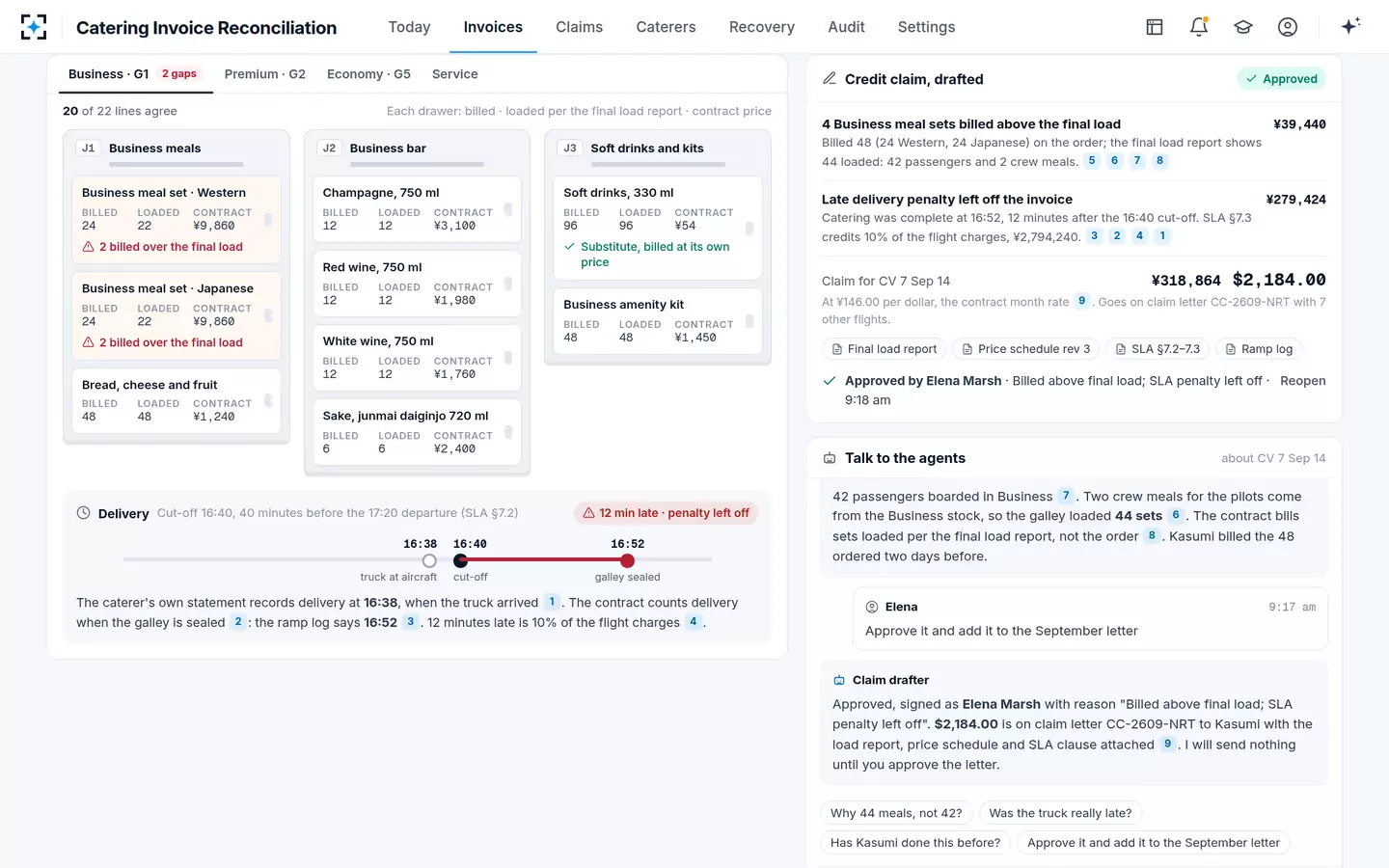Screen dimensions: 1389x868
Task: Open Price schedule rev 3 attachment
Action: coord(1026,349)
